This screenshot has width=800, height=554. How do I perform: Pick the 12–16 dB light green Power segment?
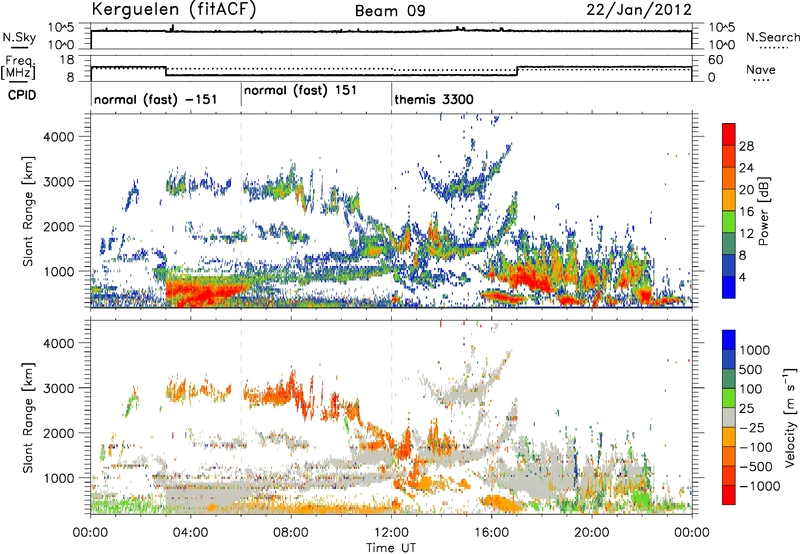[x=729, y=222]
